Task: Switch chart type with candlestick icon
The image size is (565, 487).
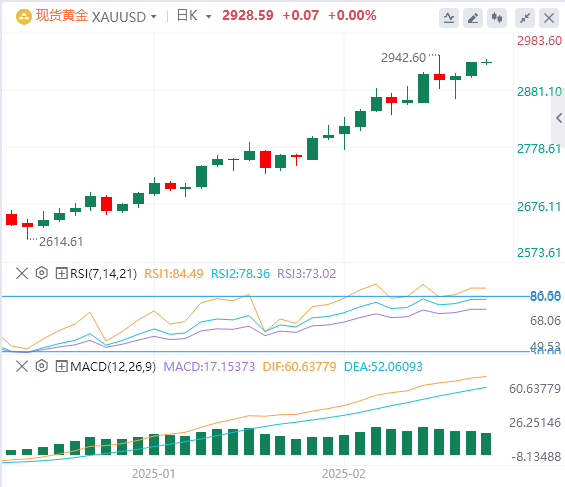Action: [x=497, y=18]
